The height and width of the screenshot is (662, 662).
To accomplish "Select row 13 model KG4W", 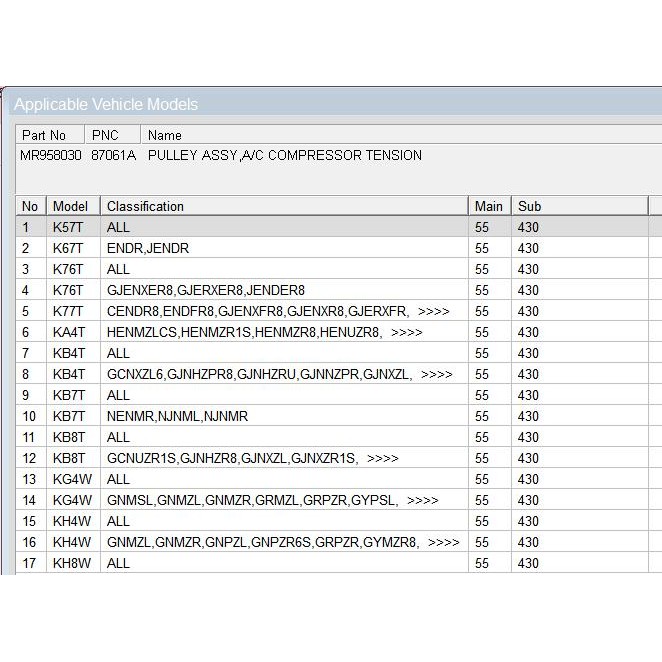I will coord(72,479).
